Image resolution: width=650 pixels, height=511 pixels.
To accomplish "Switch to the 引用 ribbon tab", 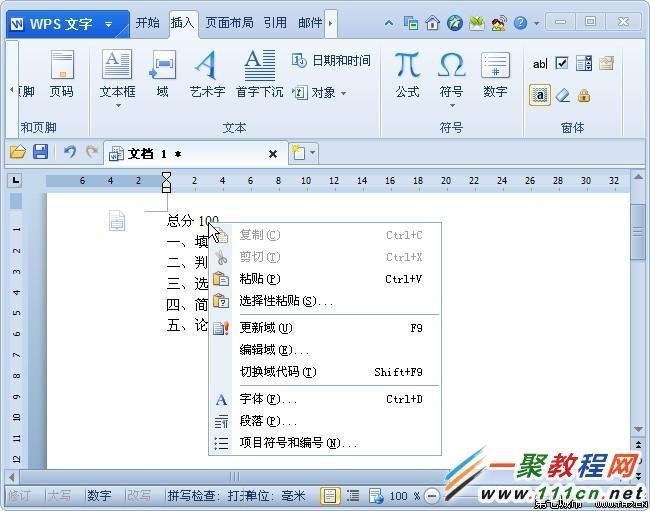I will click(275, 23).
